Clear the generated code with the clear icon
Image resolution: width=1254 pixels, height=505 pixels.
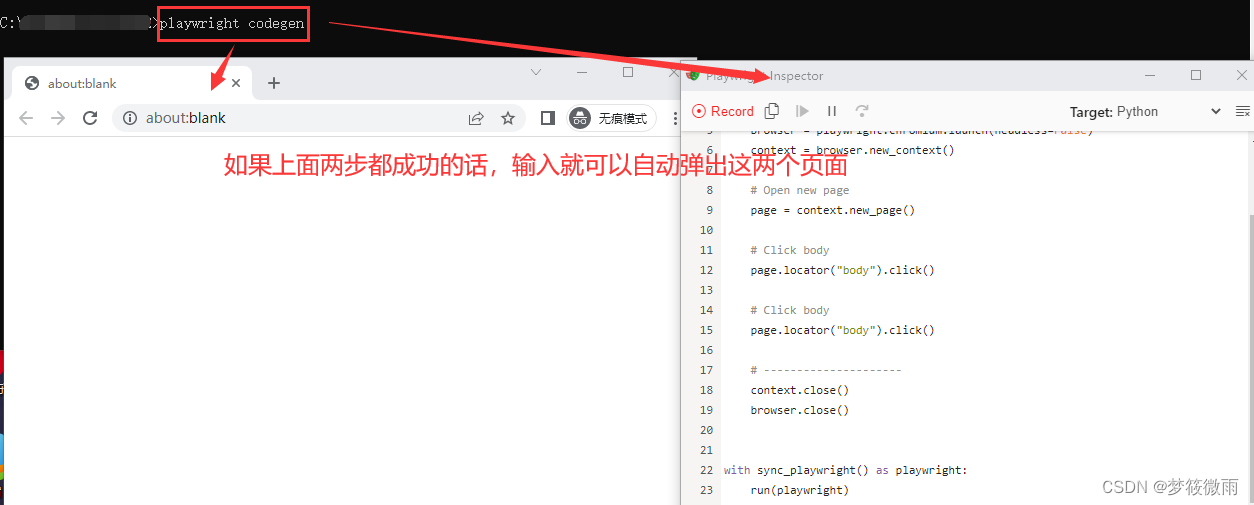tap(1243, 111)
